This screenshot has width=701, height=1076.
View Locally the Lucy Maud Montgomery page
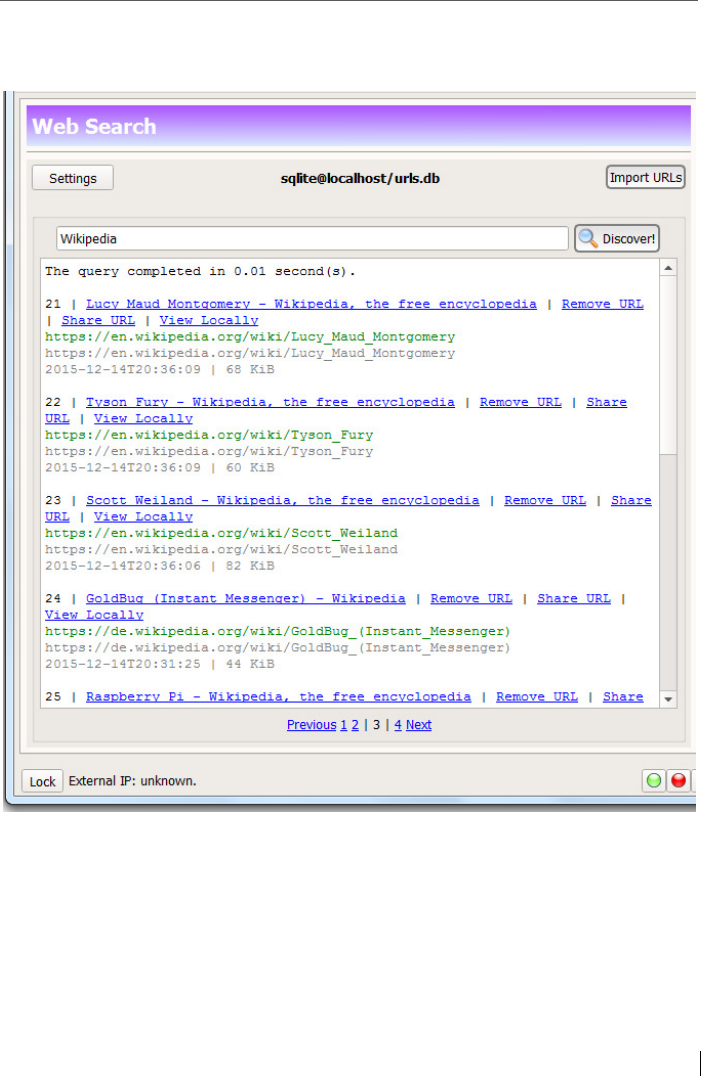pos(209,320)
